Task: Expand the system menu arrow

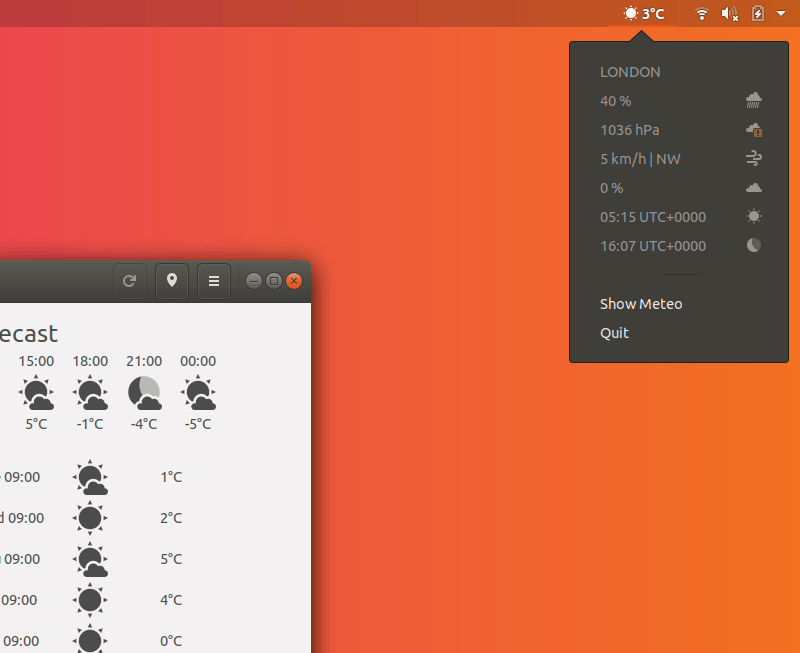Action: pyautogui.click(x=781, y=13)
